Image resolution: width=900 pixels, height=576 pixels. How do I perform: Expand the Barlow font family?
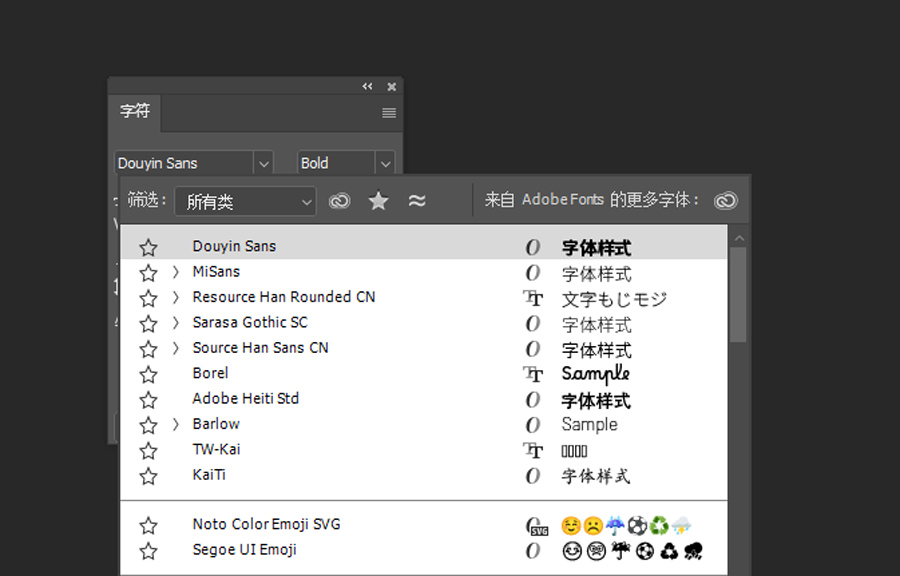[x=175, y=424]
